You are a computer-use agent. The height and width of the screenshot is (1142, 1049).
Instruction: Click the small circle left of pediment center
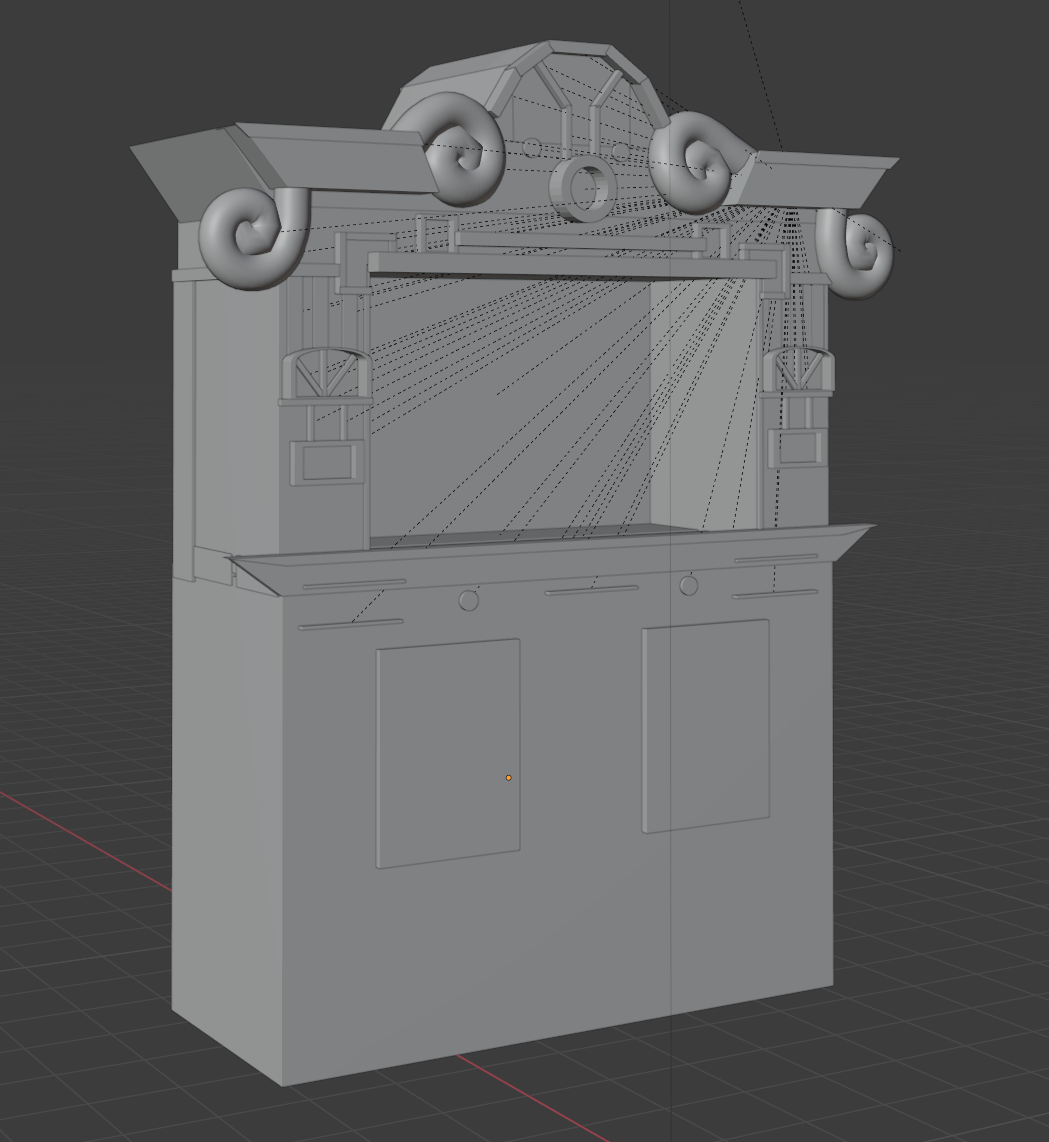[532, 148]
